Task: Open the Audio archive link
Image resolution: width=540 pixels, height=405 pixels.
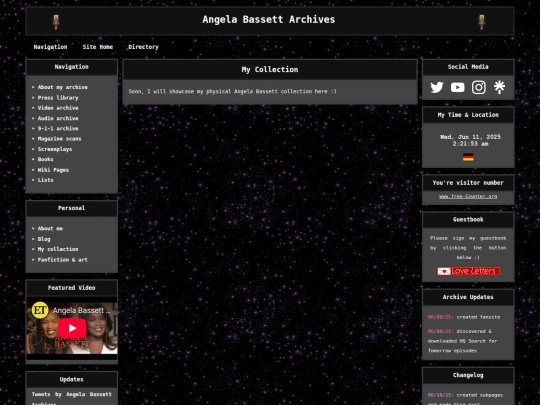Action: click(x=58, y=118)
